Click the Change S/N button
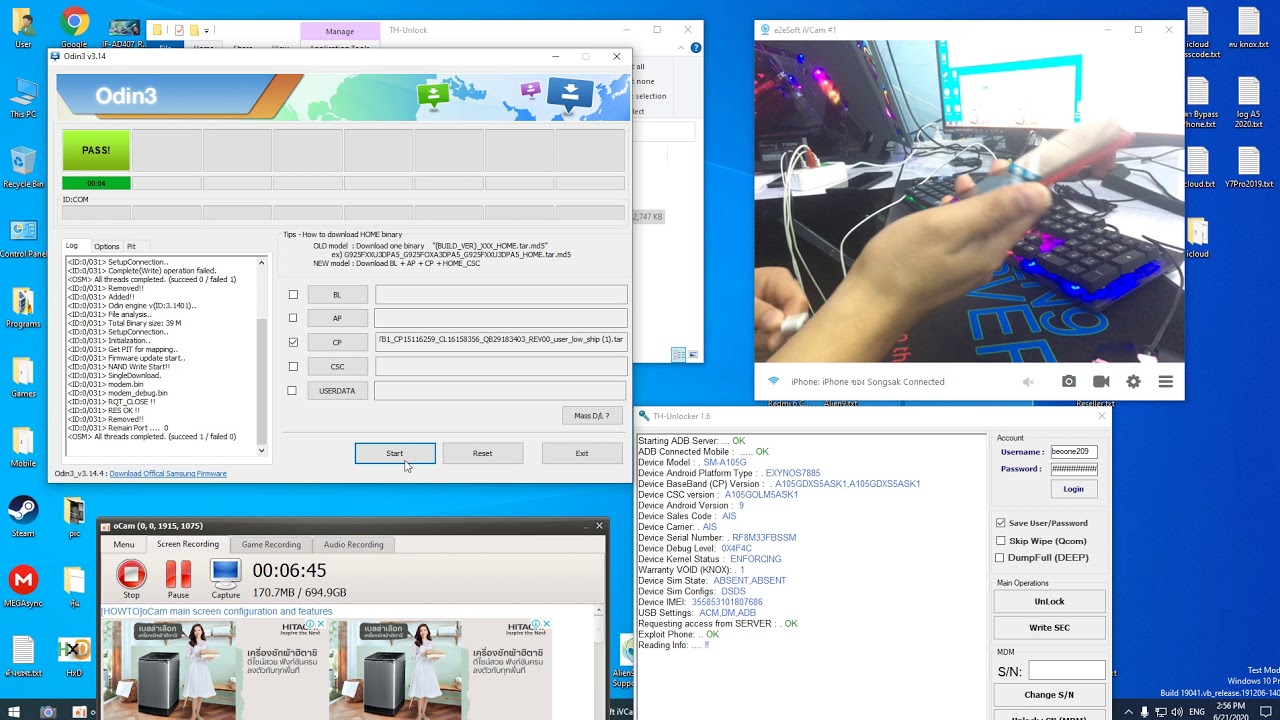The image size is (1280, 720). coord(1049,694)
